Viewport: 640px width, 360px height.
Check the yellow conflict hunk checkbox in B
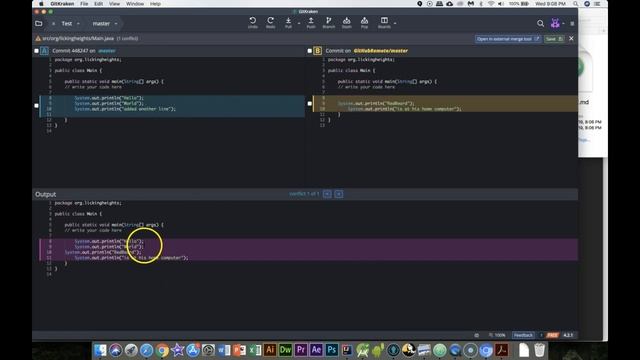[310, 103]
